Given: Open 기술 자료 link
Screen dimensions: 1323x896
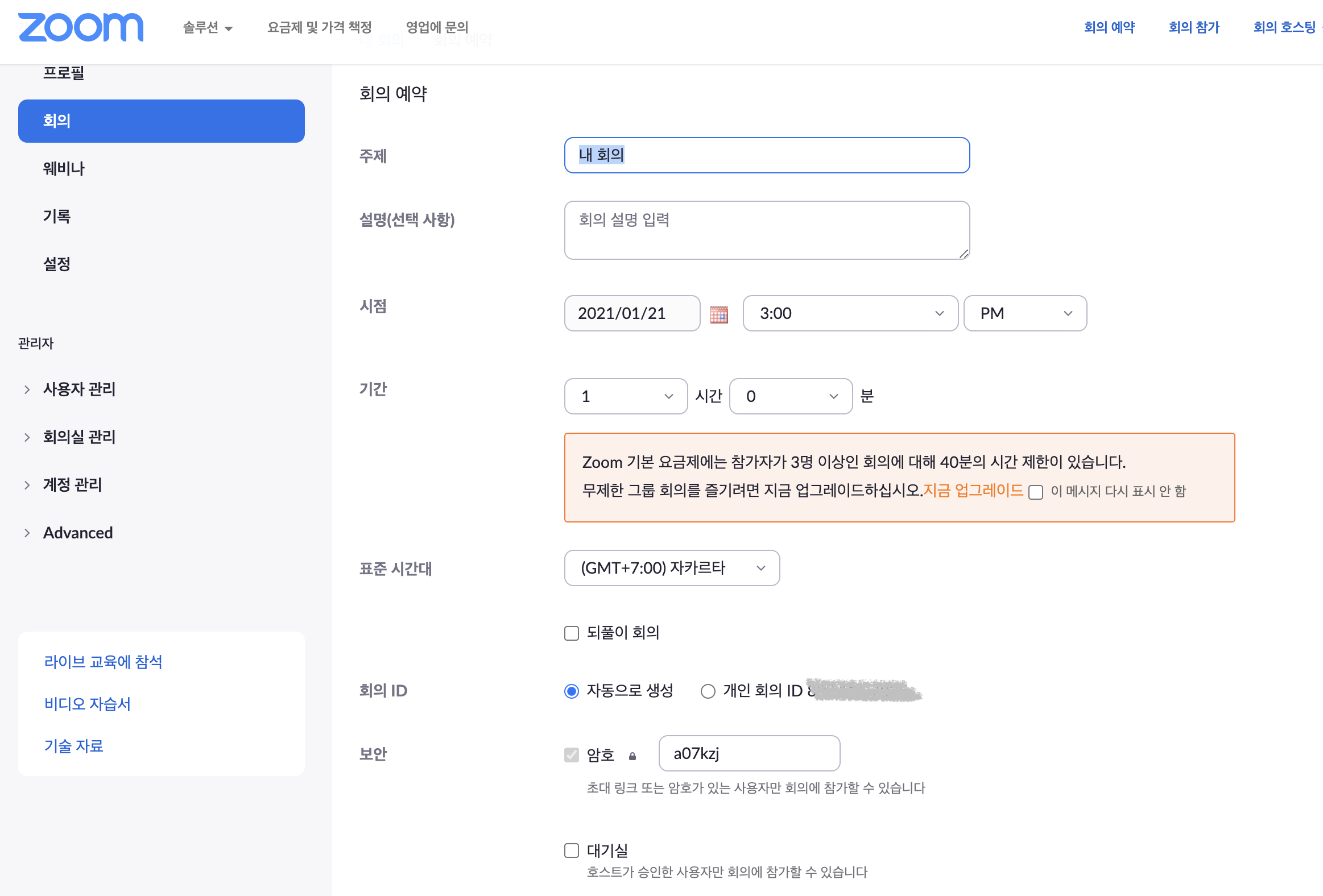Looking at the screenshot, I should tap(73, 746).
